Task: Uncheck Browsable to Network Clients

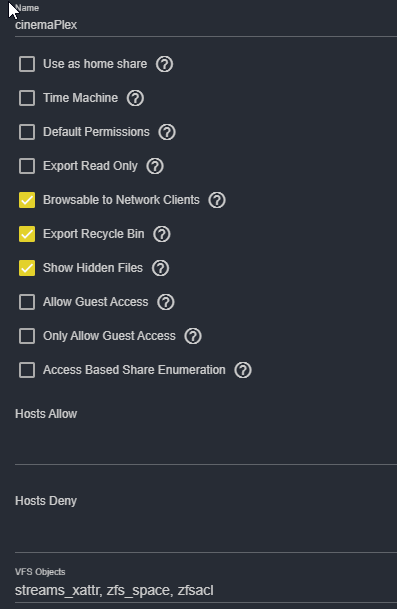Action: (x=27, y=200)
